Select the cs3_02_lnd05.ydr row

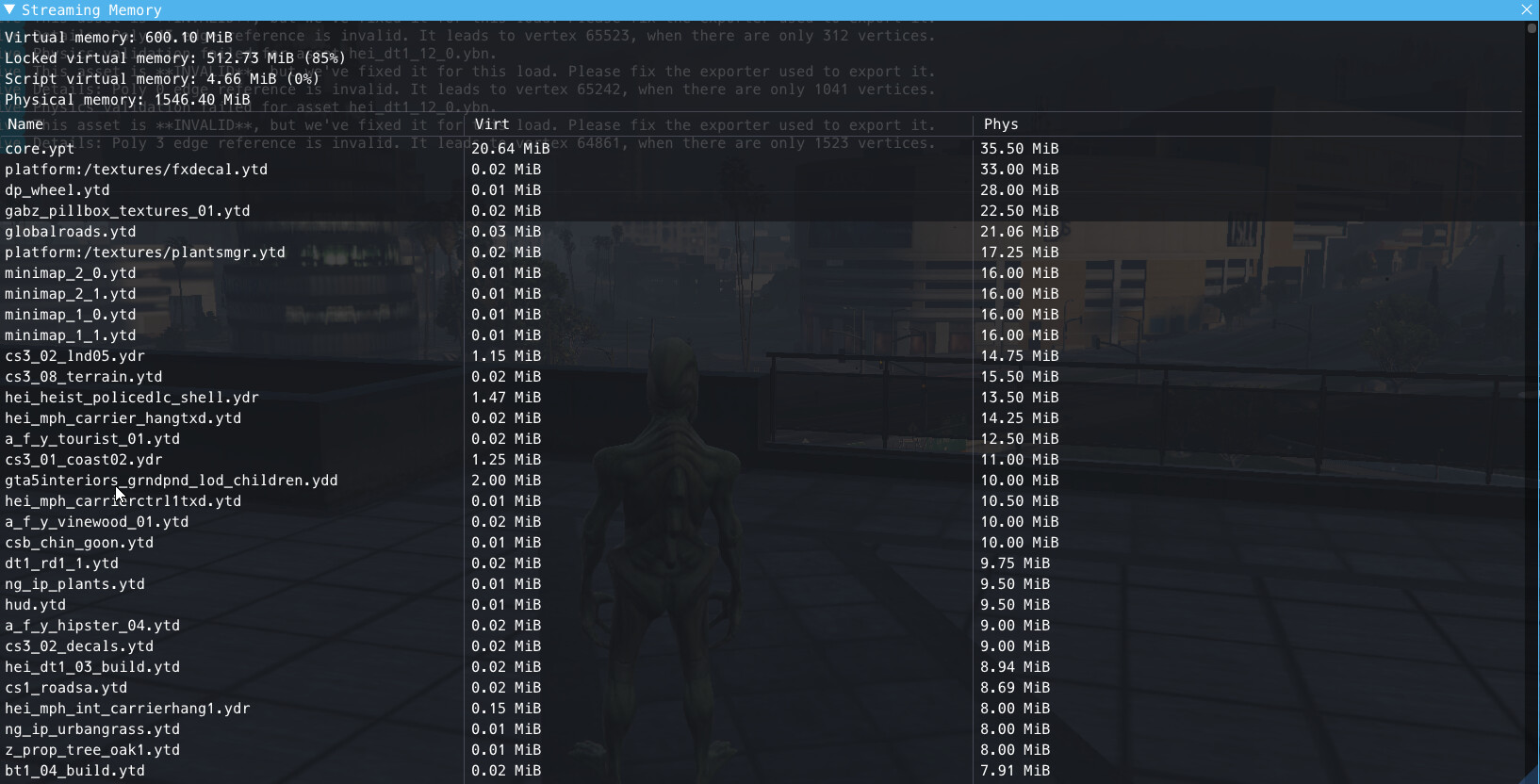pyautogui.click(x=75, y=356)
